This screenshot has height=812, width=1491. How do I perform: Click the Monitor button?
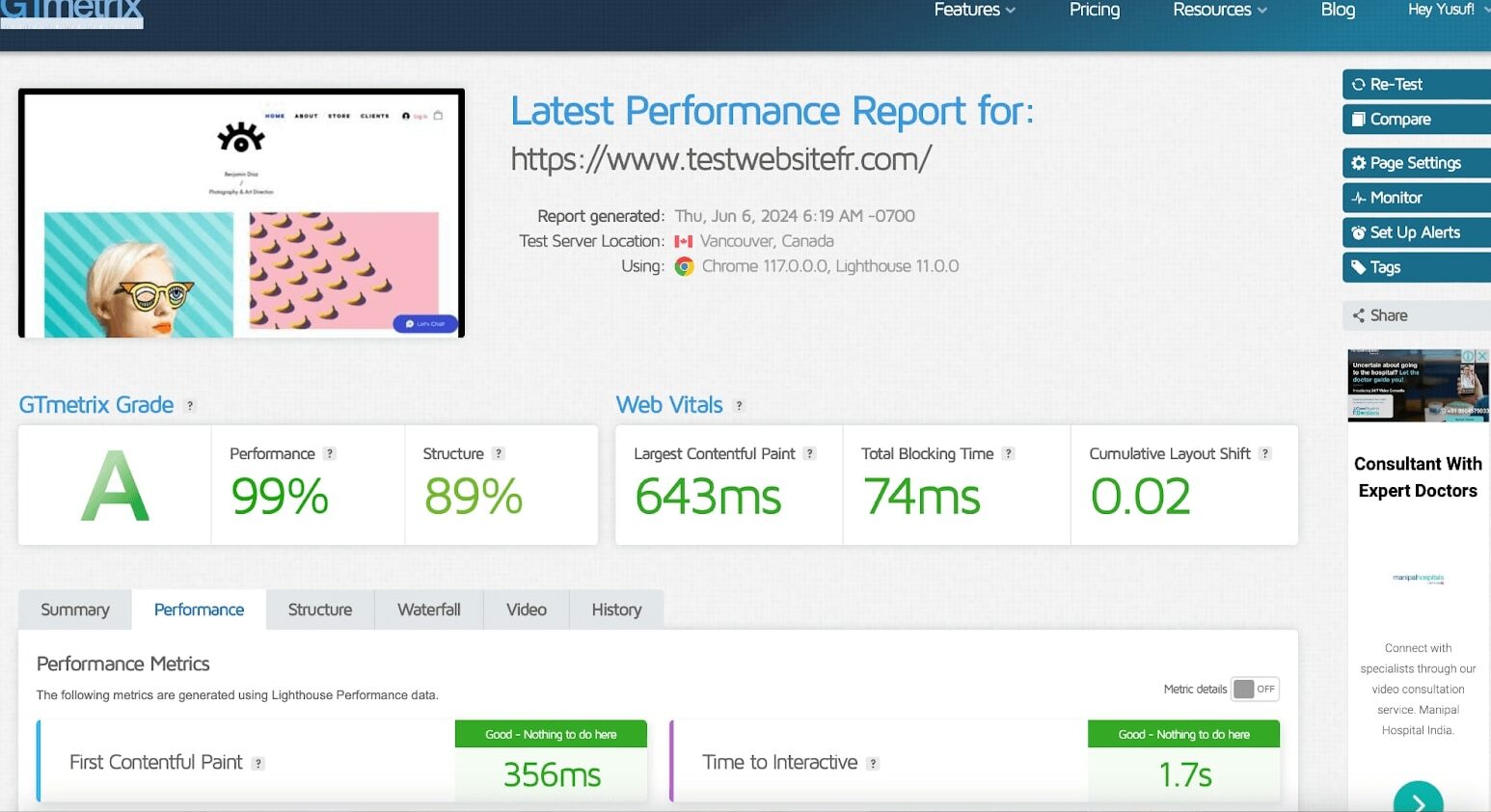1417,198
